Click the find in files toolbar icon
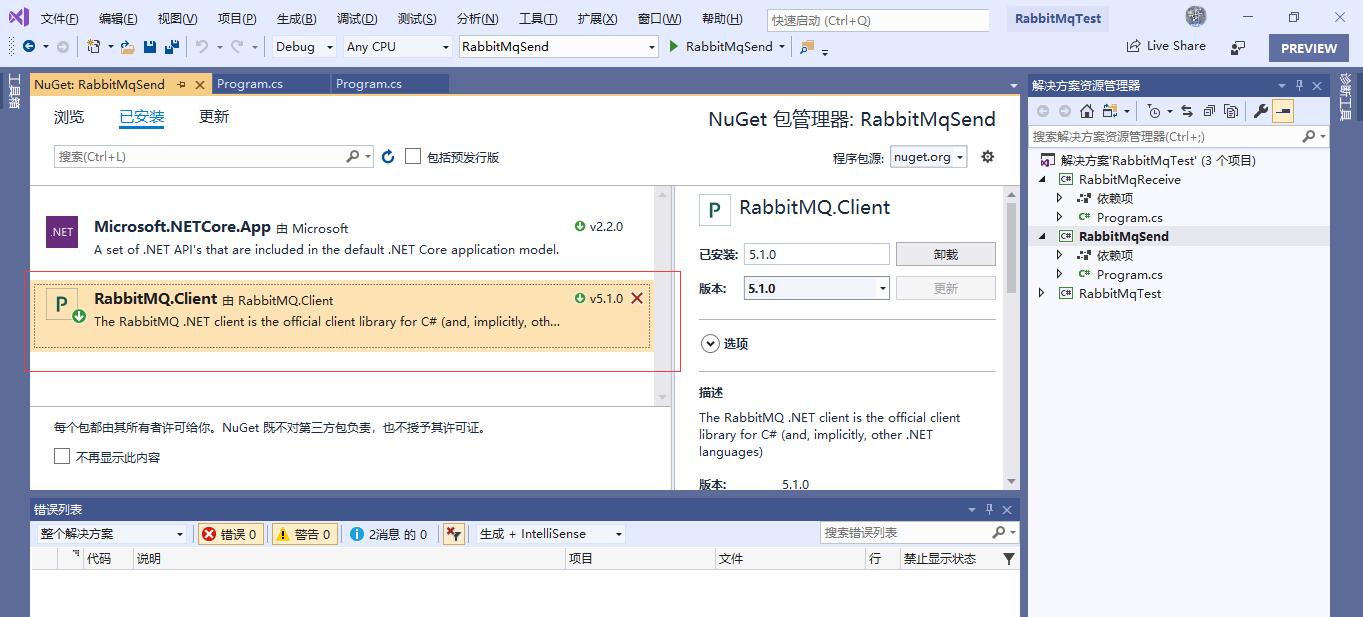1363x617 pixels. click(x=807, y=47)
